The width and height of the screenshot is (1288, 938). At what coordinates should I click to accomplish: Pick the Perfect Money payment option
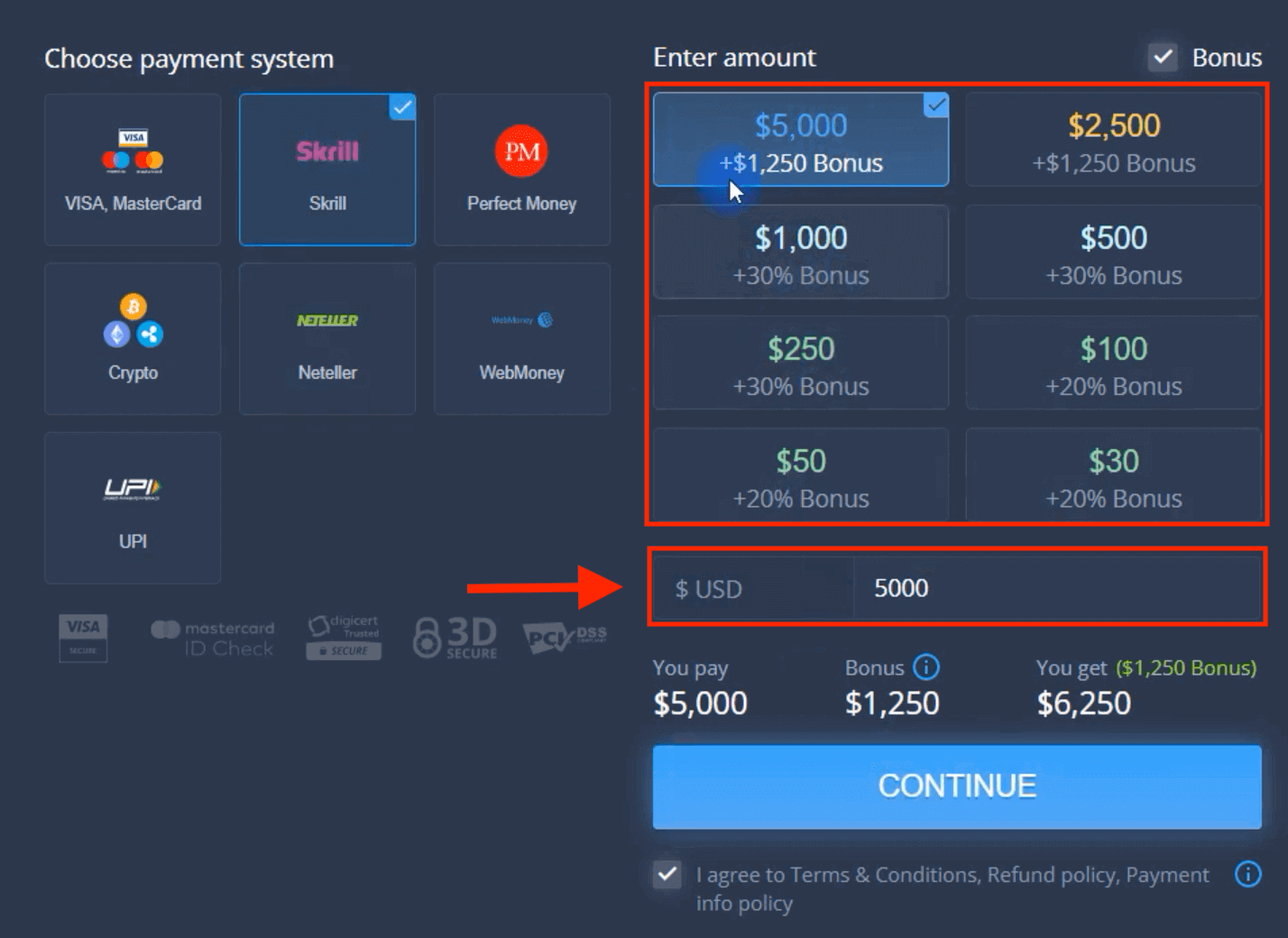tap(521, 169)
